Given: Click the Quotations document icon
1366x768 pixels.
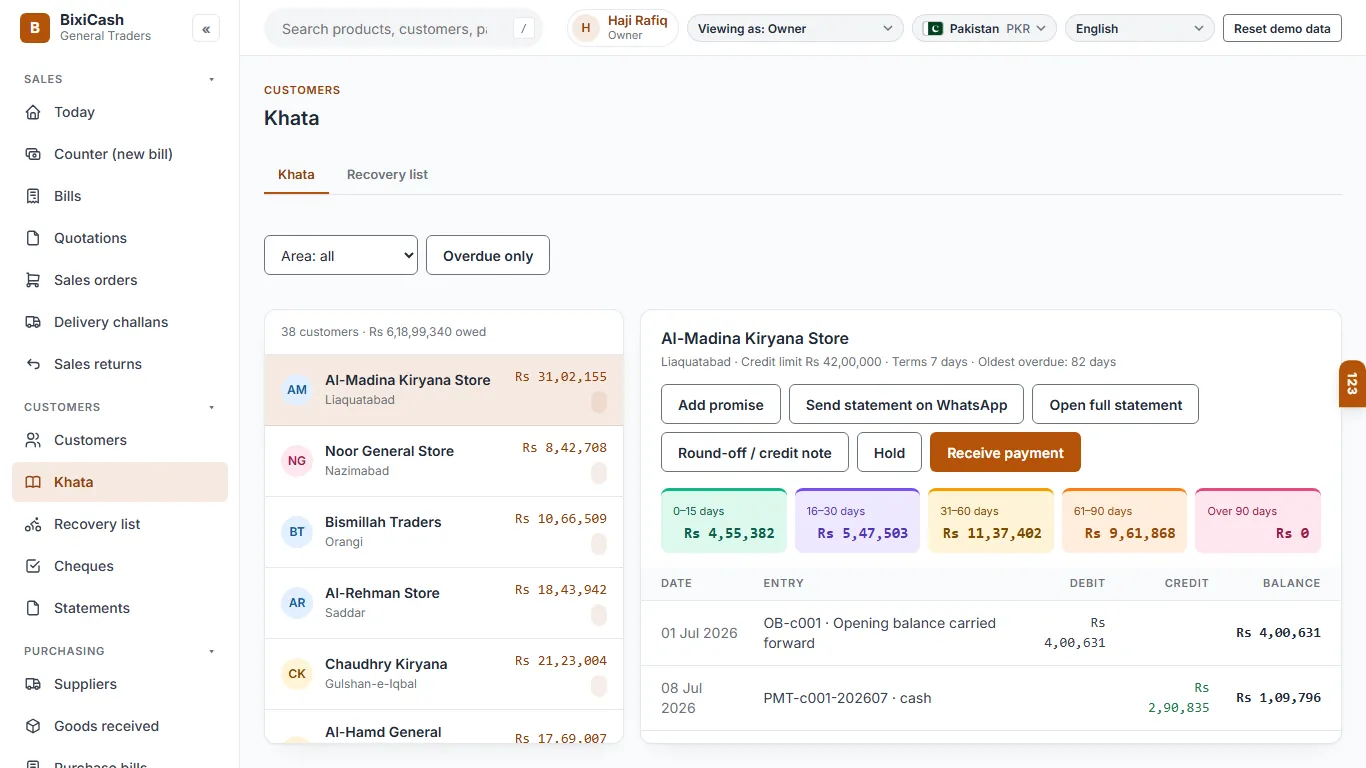Looking at the screenshot, I should pyautogui.click(x=33, y=238).
